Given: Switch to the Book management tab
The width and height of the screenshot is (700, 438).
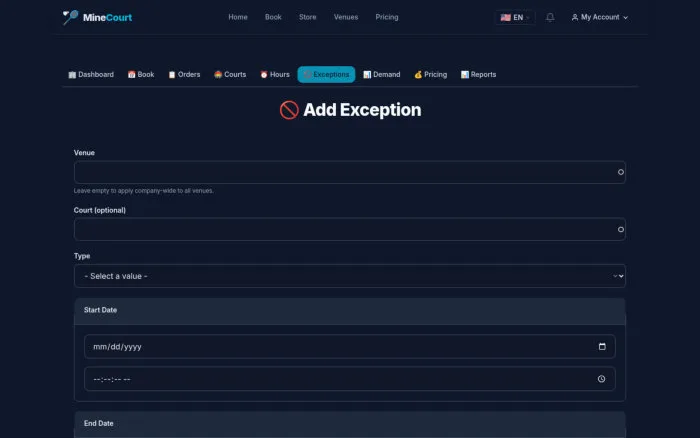Looking at the screenshot, I should tap(141, 75).
